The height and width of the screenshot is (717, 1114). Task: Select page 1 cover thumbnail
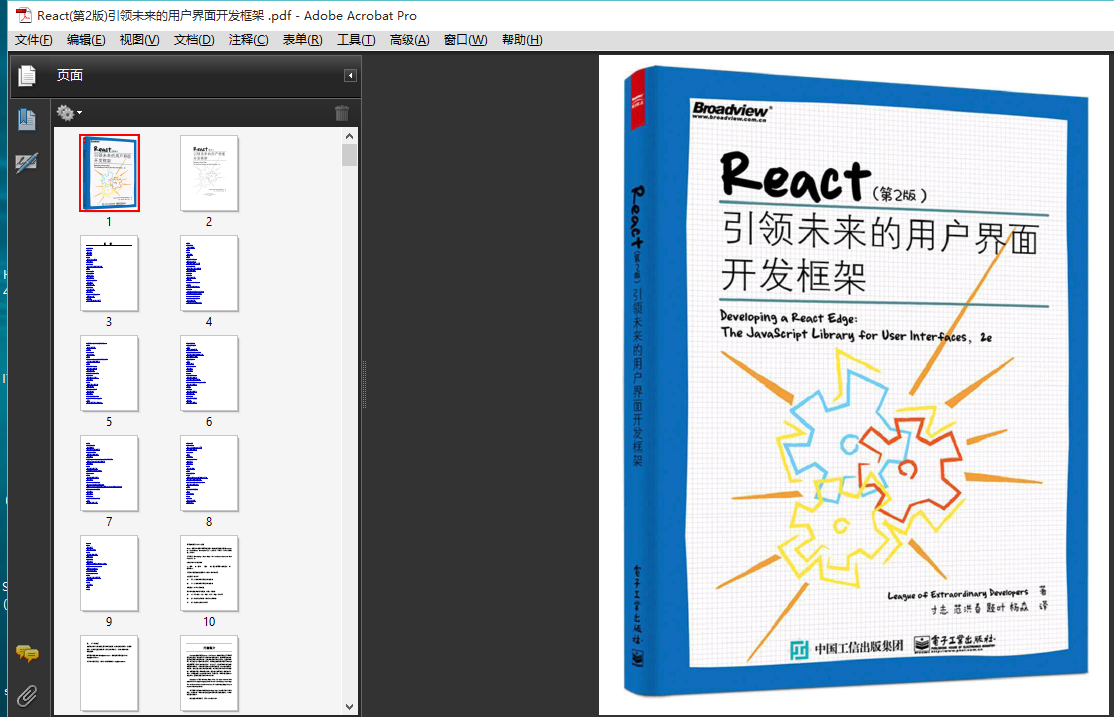pos(109,173)
